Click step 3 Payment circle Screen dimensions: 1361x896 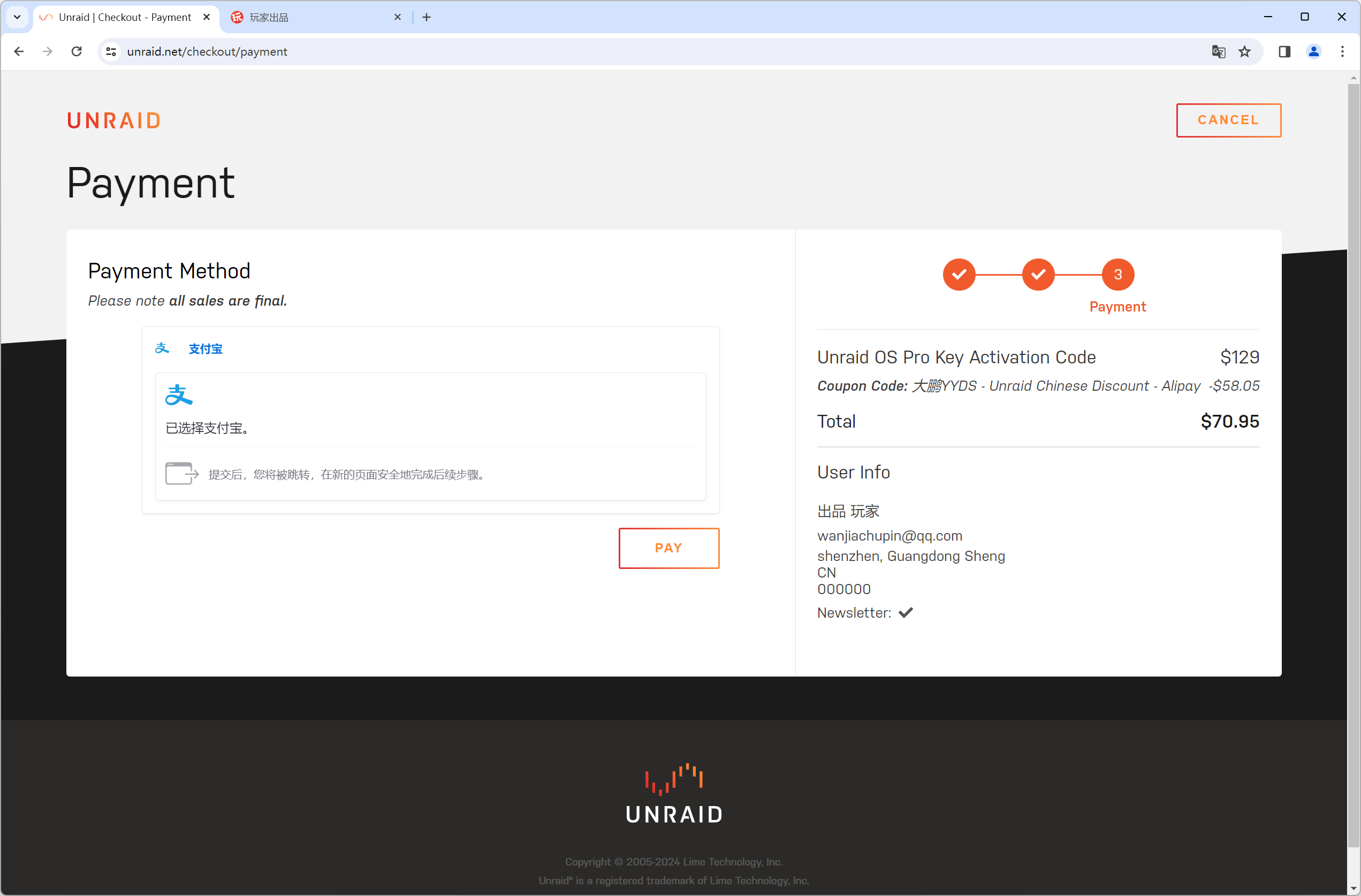1117,275
